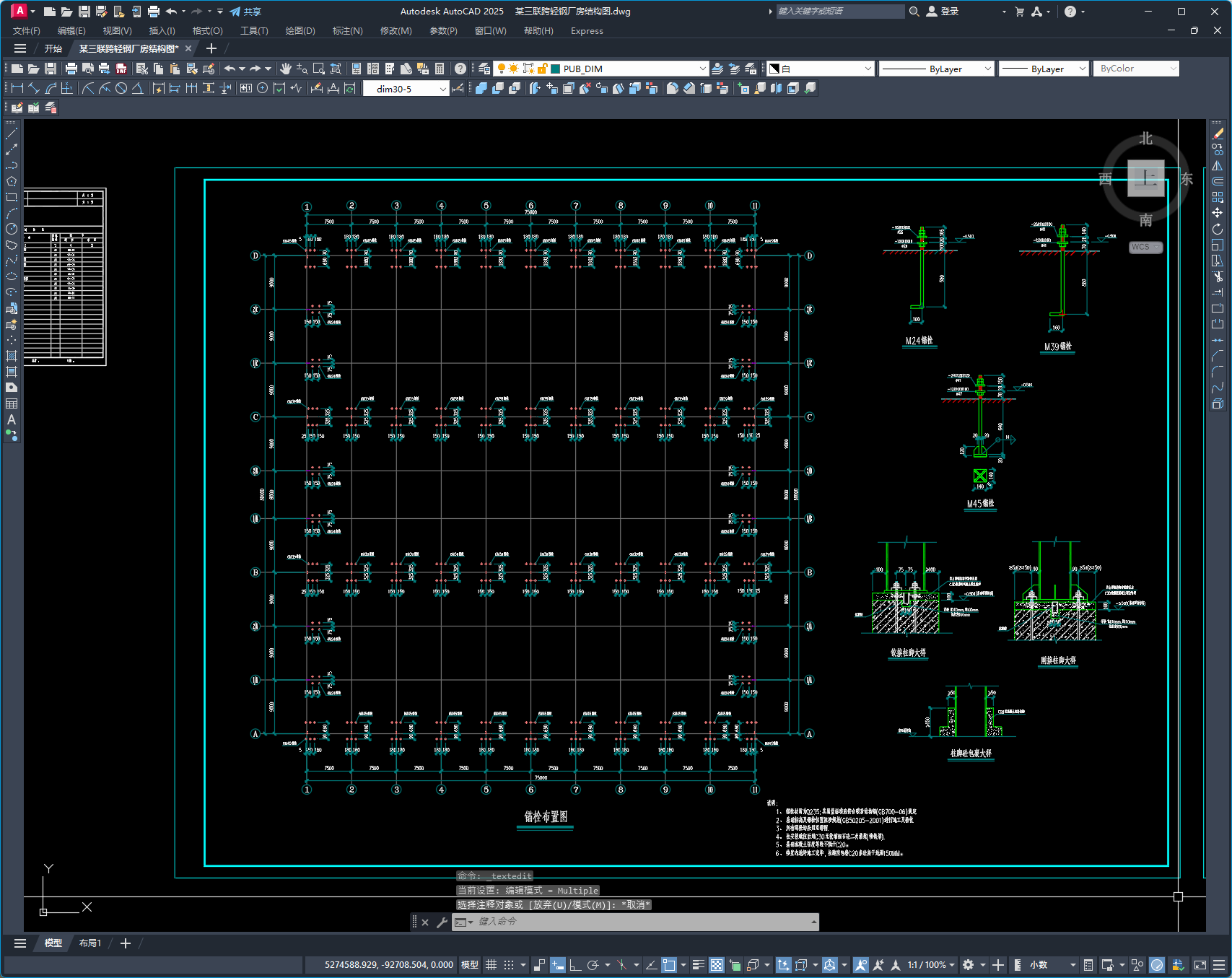
Task: Open the 标注(N) menu
Action: [x=347, y=31]
